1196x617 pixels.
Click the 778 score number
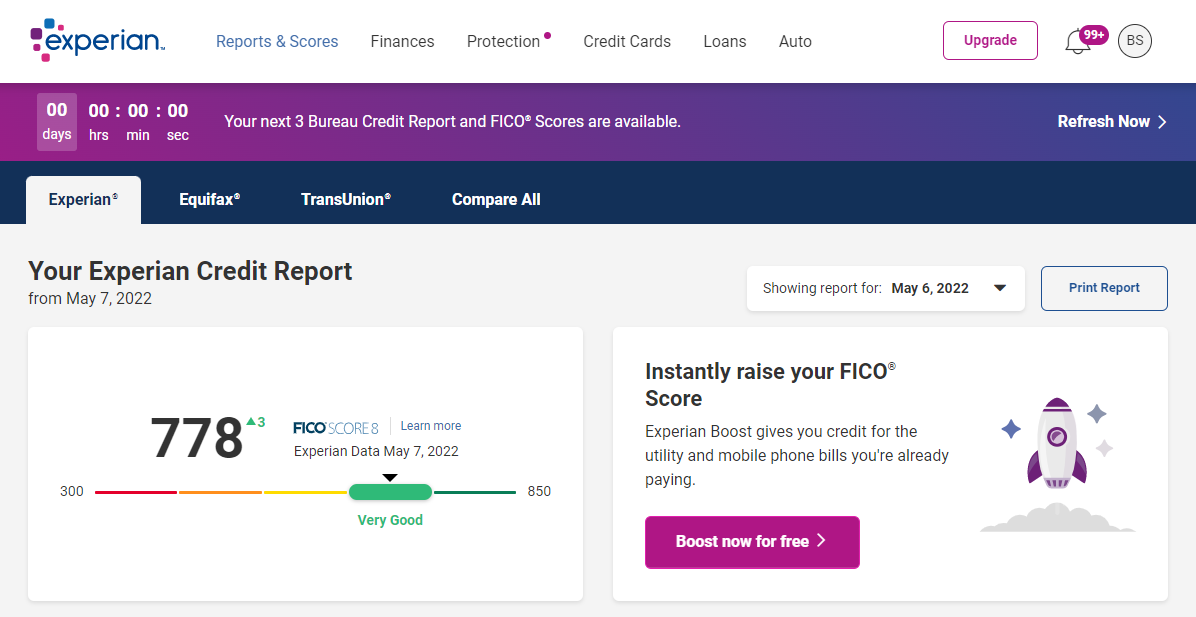point(197,439)
